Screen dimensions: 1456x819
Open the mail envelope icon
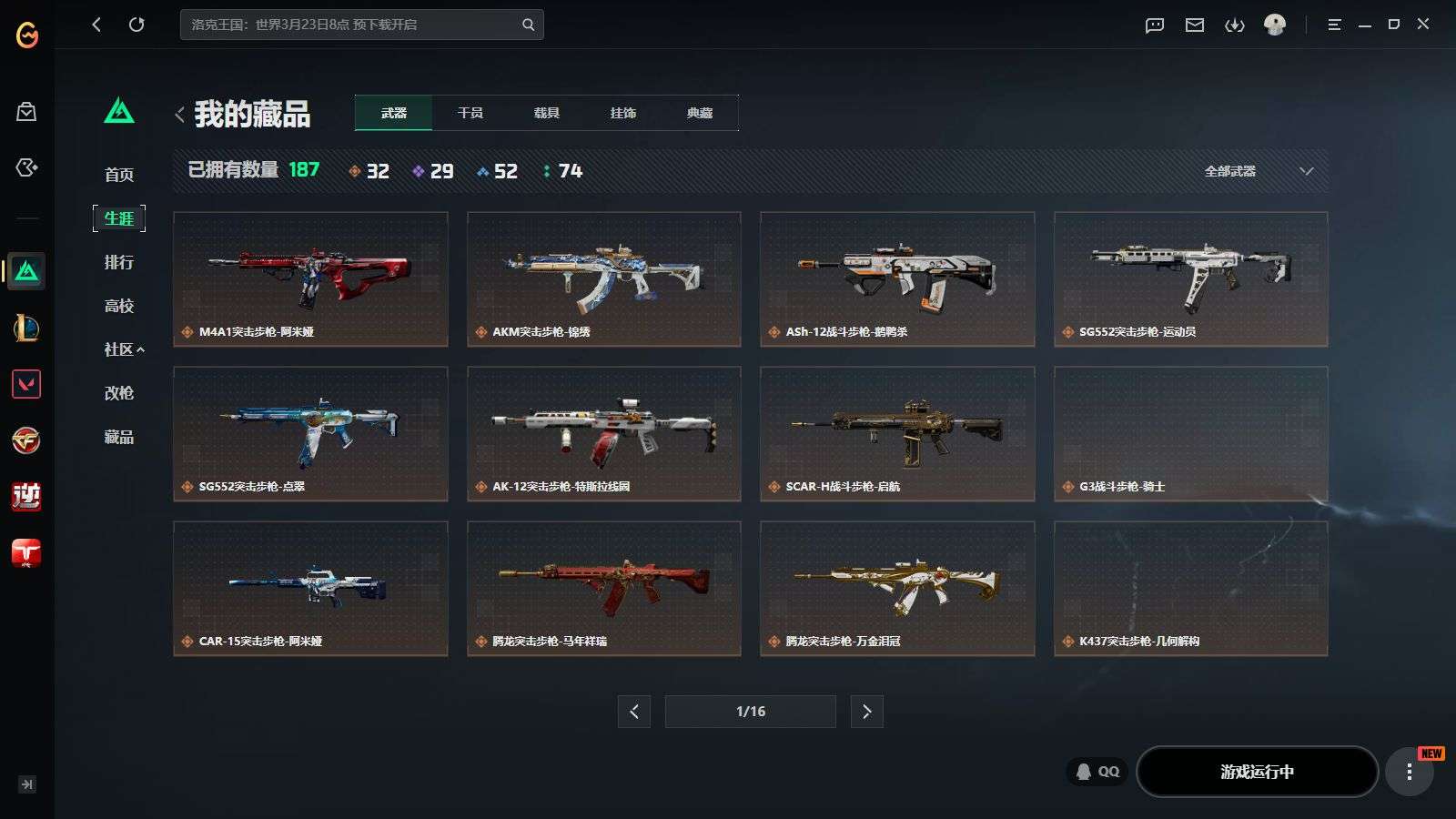click(x=1195, y=25)
